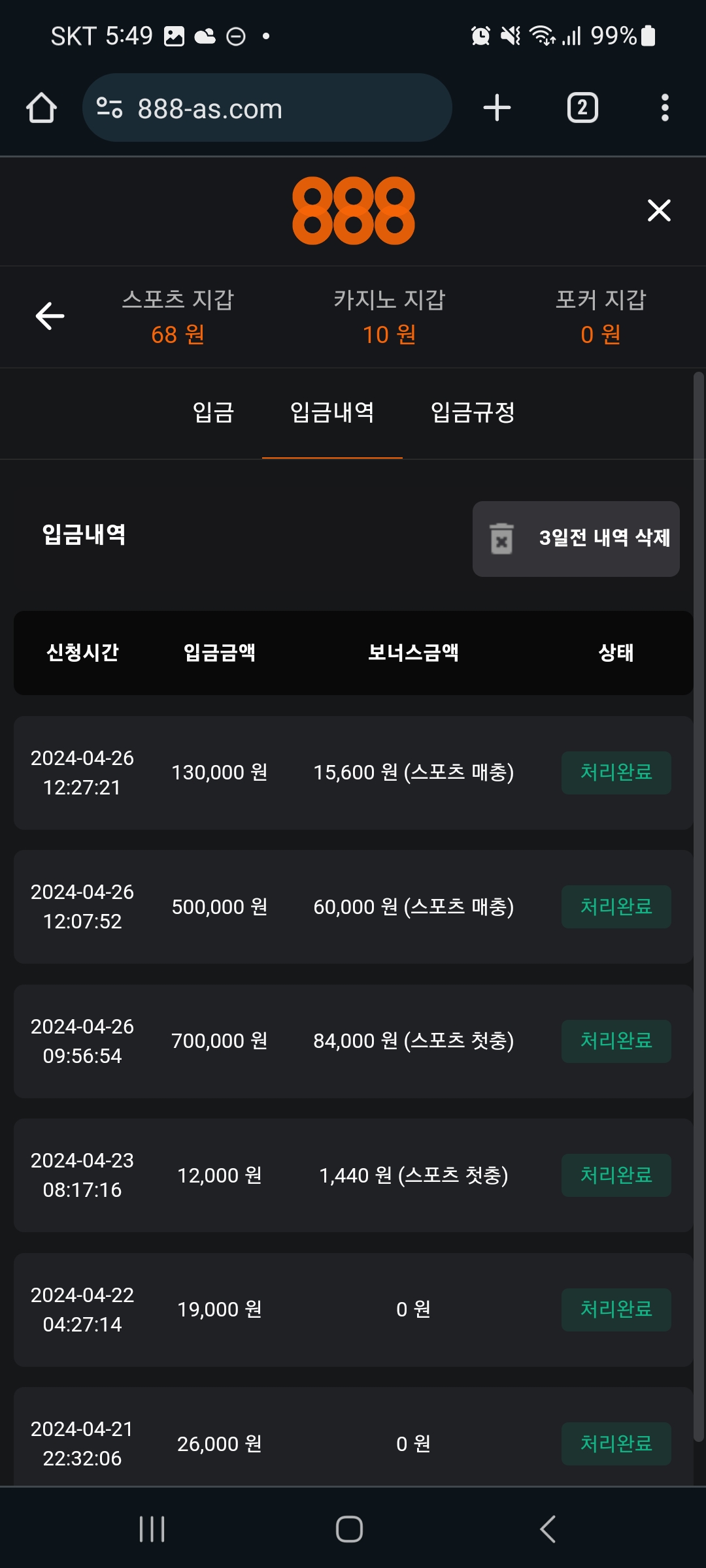Tap the browser home icon

point(41,108)
